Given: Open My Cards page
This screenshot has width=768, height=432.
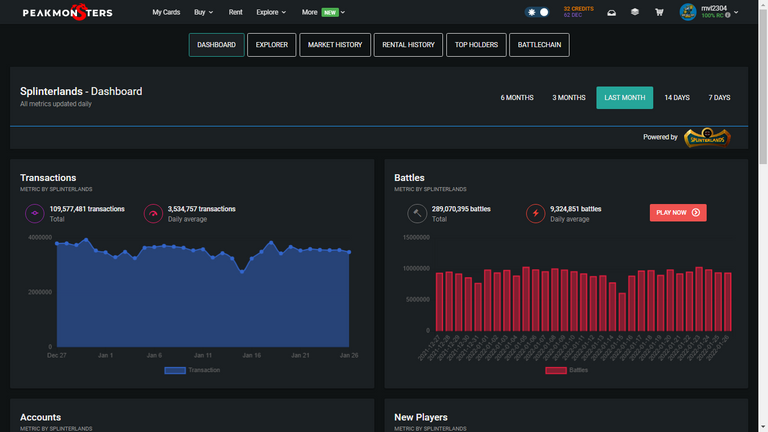Looking at the screenshot, I should (166, 12).
